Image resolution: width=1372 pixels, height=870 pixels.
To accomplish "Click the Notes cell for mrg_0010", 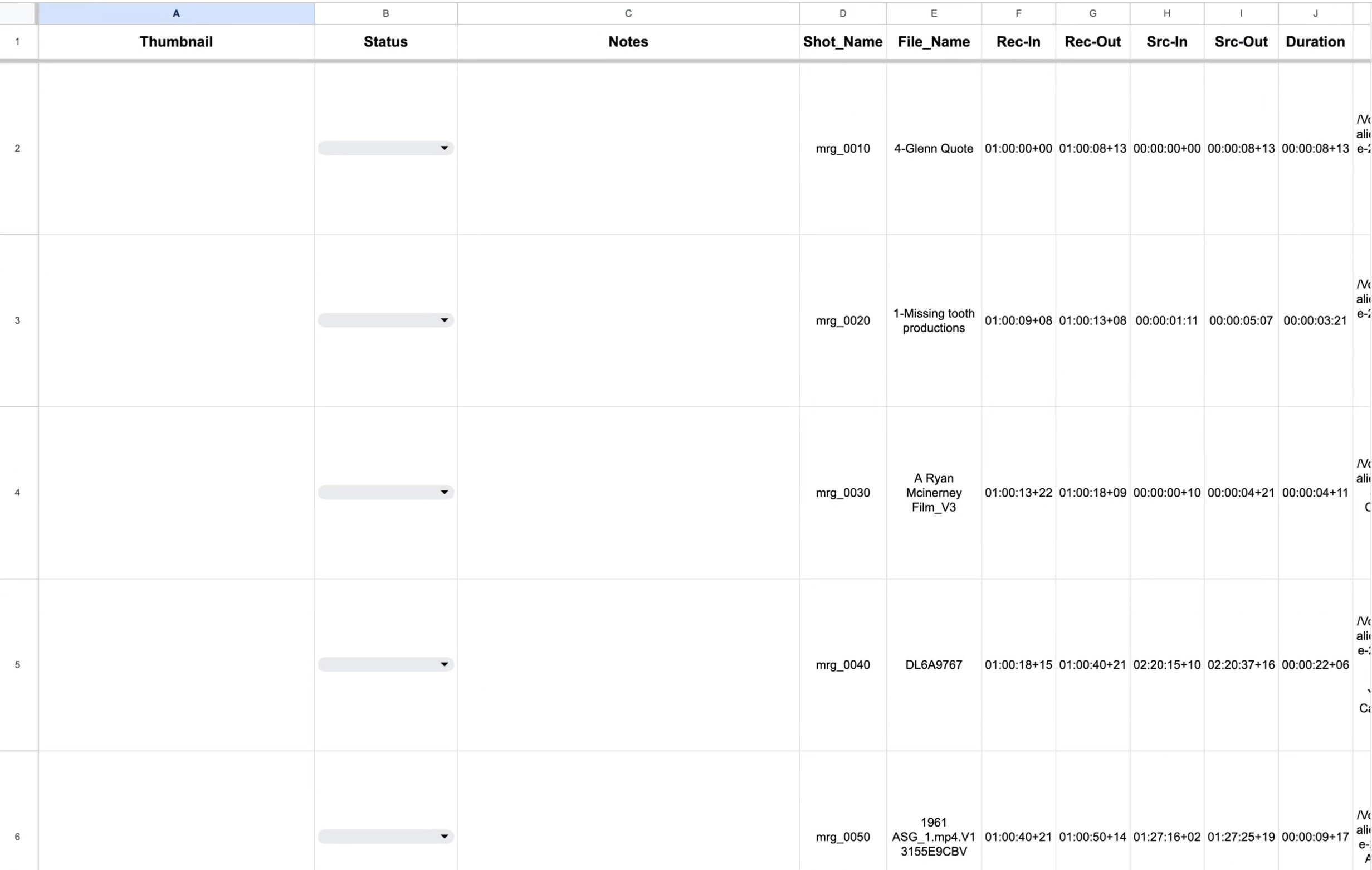I will click(x=628, y=148).
